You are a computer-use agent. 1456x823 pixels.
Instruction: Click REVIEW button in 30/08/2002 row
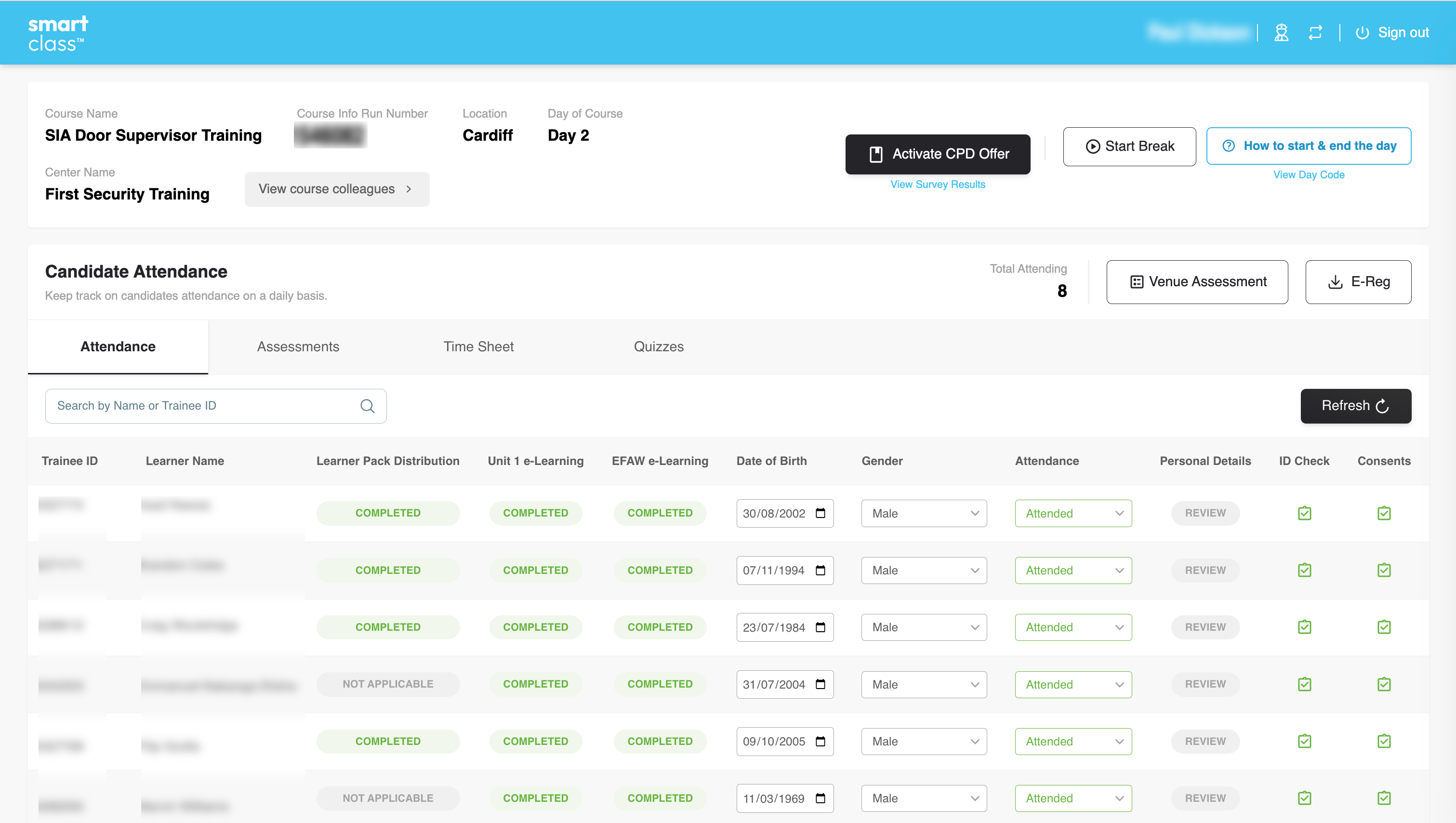(1205, 513)
